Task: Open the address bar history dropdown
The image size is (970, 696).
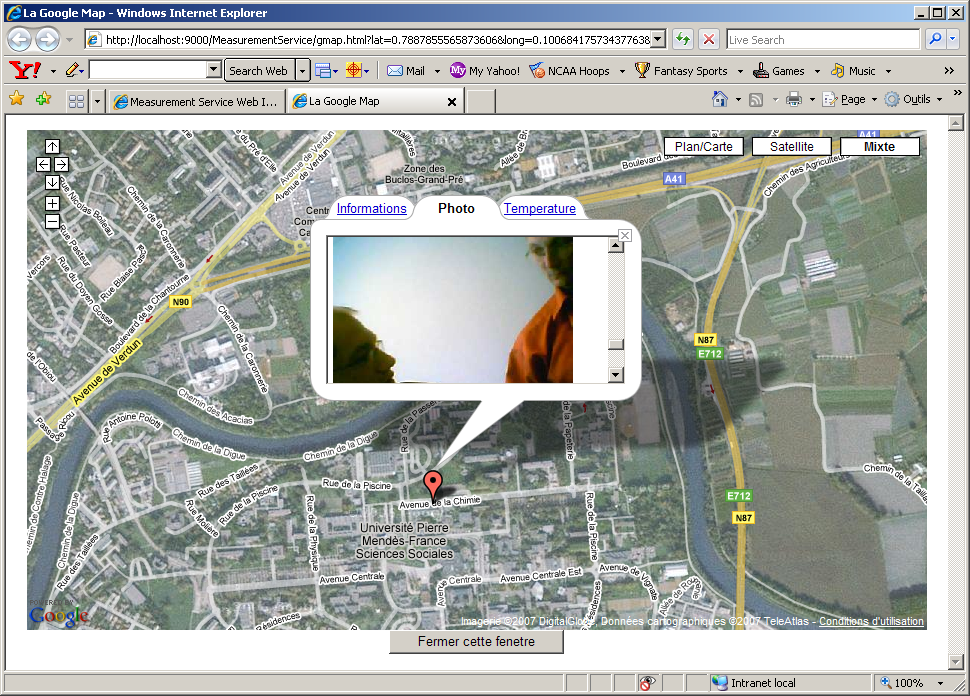Action: point(659,40)
